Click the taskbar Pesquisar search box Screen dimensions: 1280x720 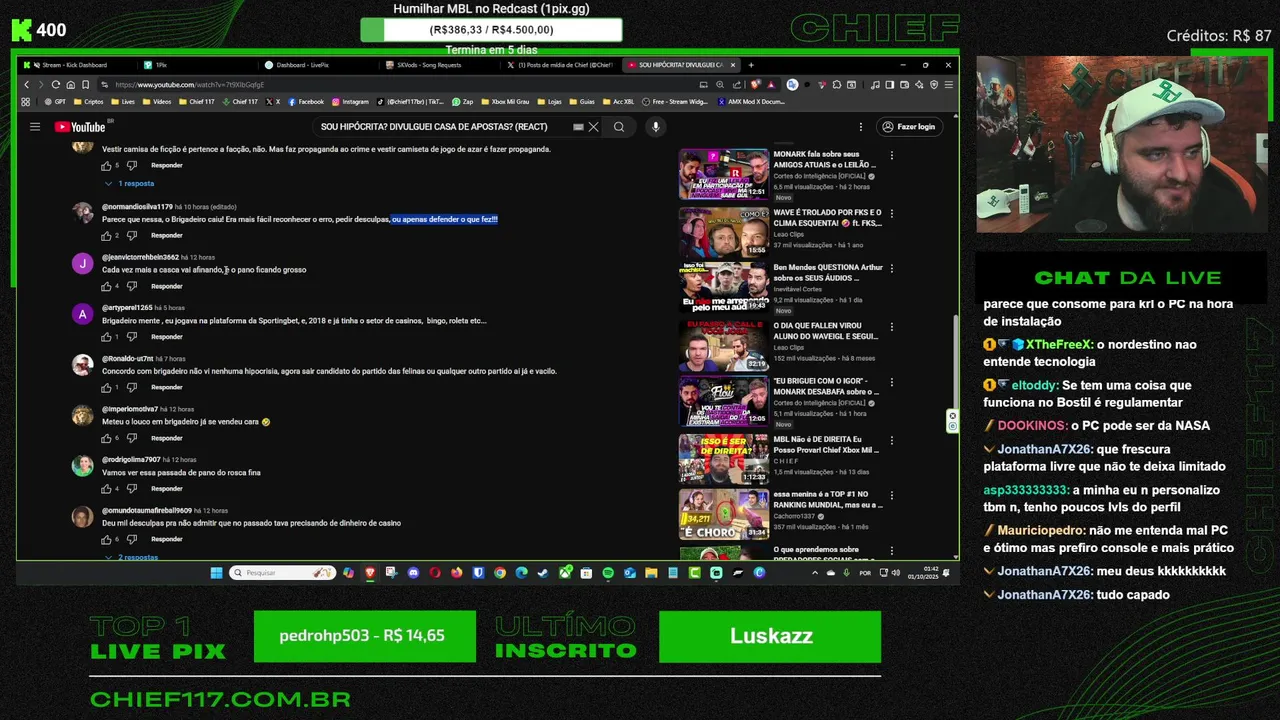[282, 573]
